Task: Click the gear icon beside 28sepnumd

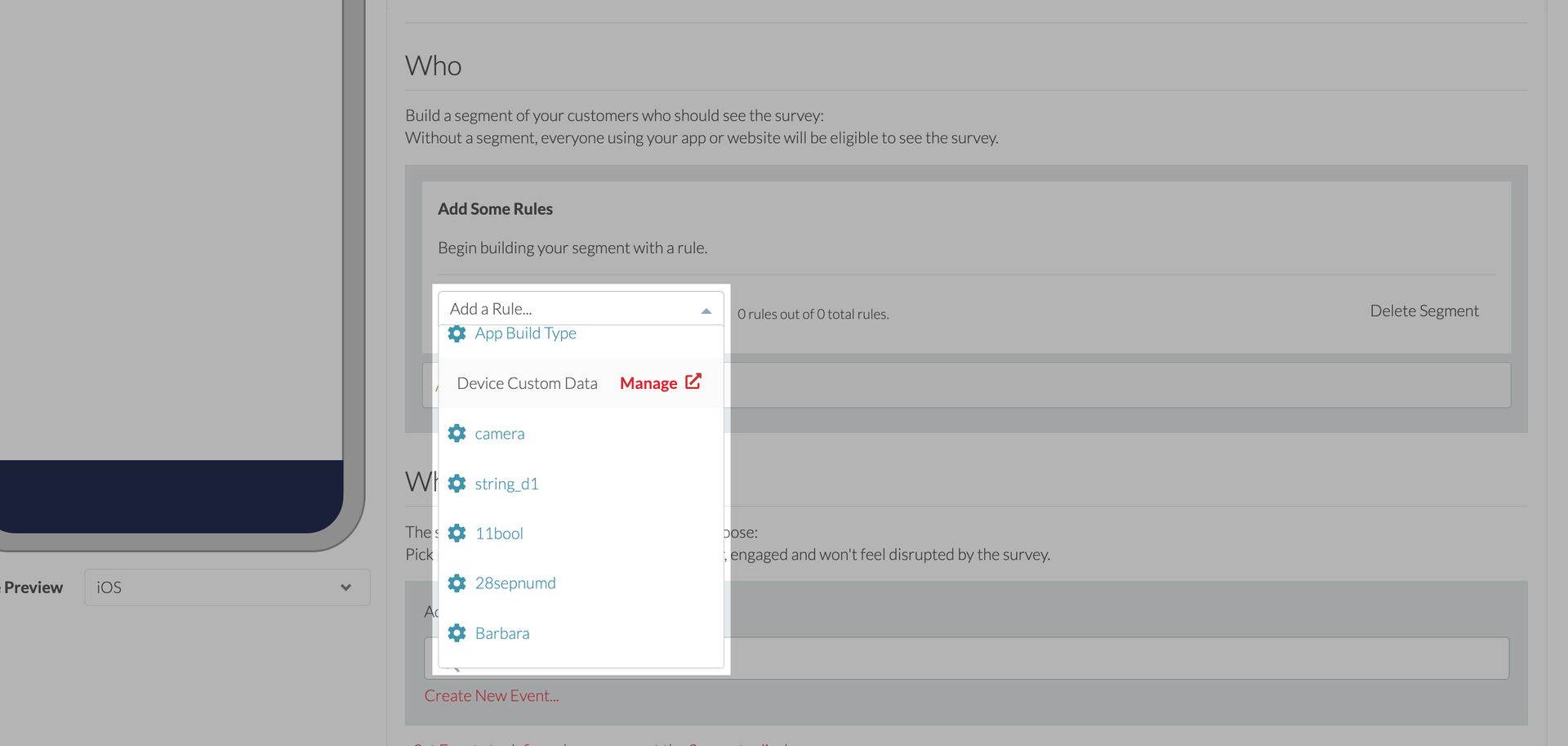Action: 457,583
